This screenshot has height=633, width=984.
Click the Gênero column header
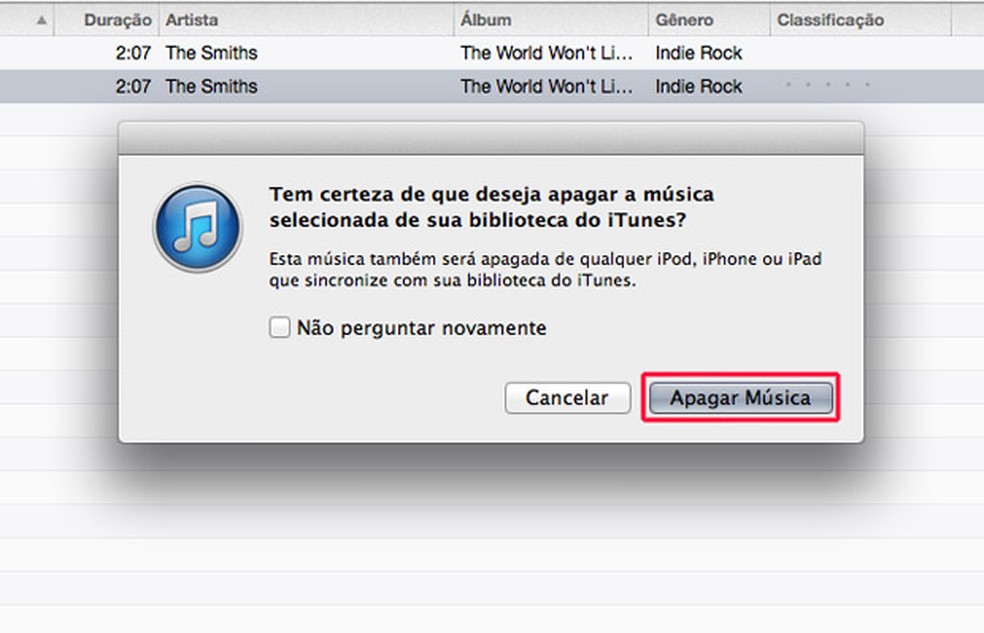pyautogui.click(x=709, y=20)
